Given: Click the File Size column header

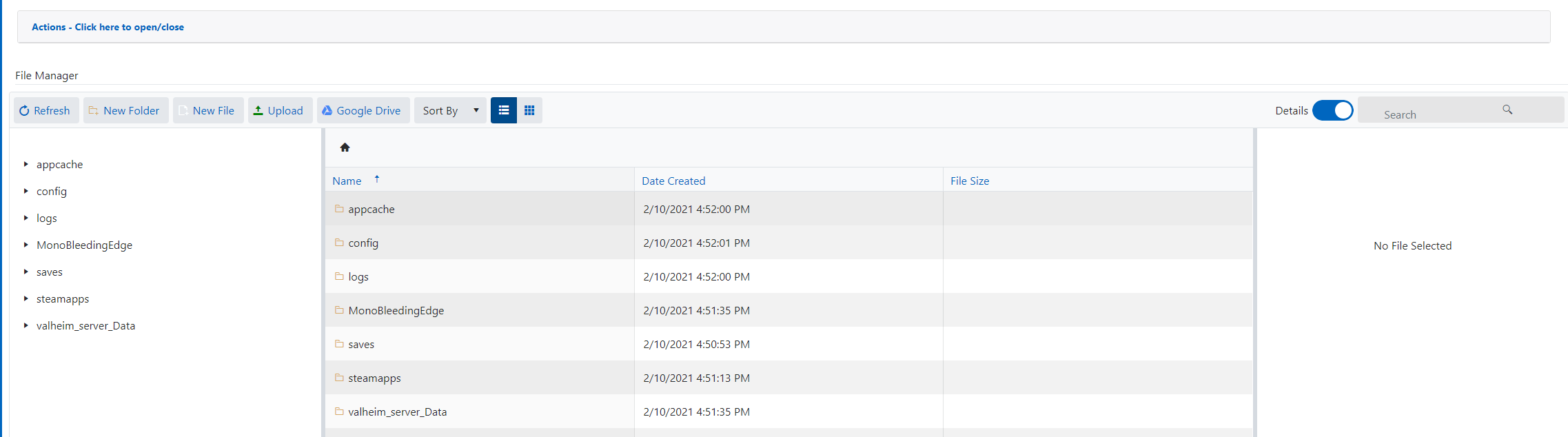Looking at the screenshot, I should 970,181.
